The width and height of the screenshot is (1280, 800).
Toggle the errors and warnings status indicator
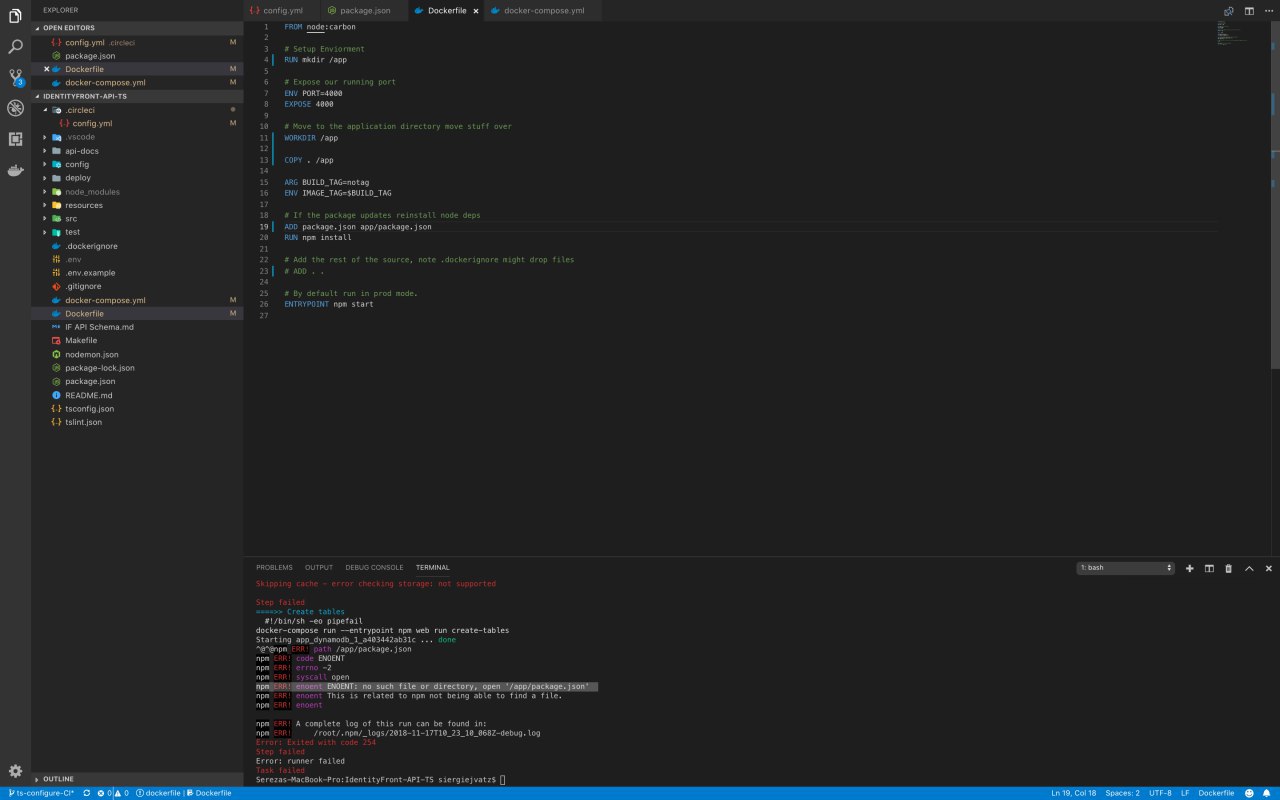113,793
